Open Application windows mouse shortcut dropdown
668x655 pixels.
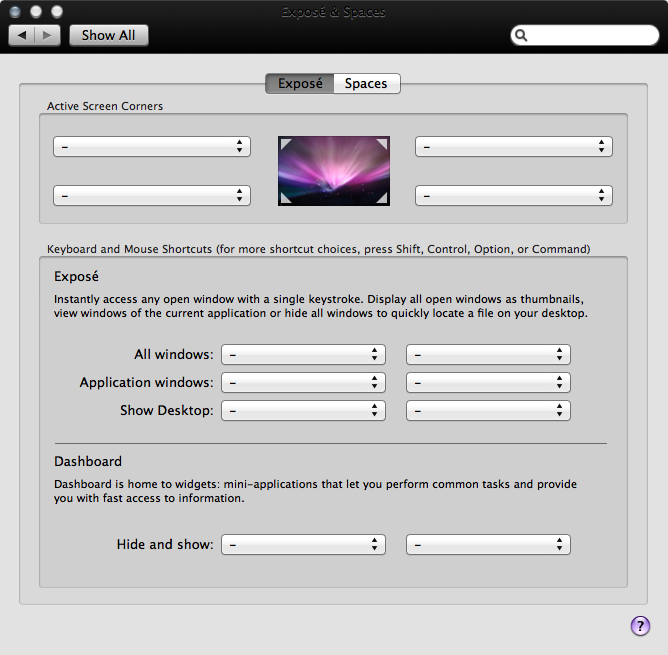point(488,383)
